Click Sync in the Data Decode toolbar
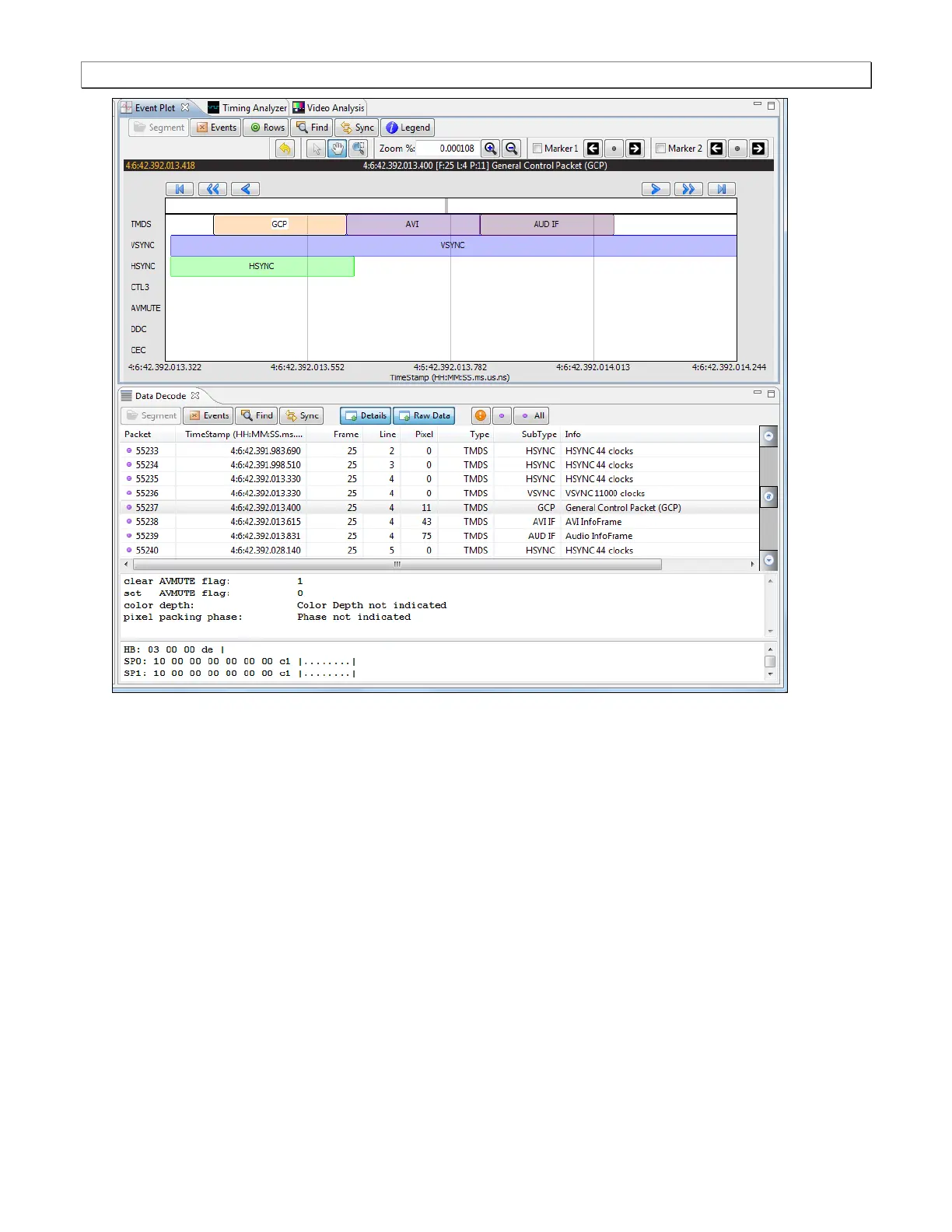This screenshot has height=1232, width=952. pyautogui.click(x=302, y=416)
